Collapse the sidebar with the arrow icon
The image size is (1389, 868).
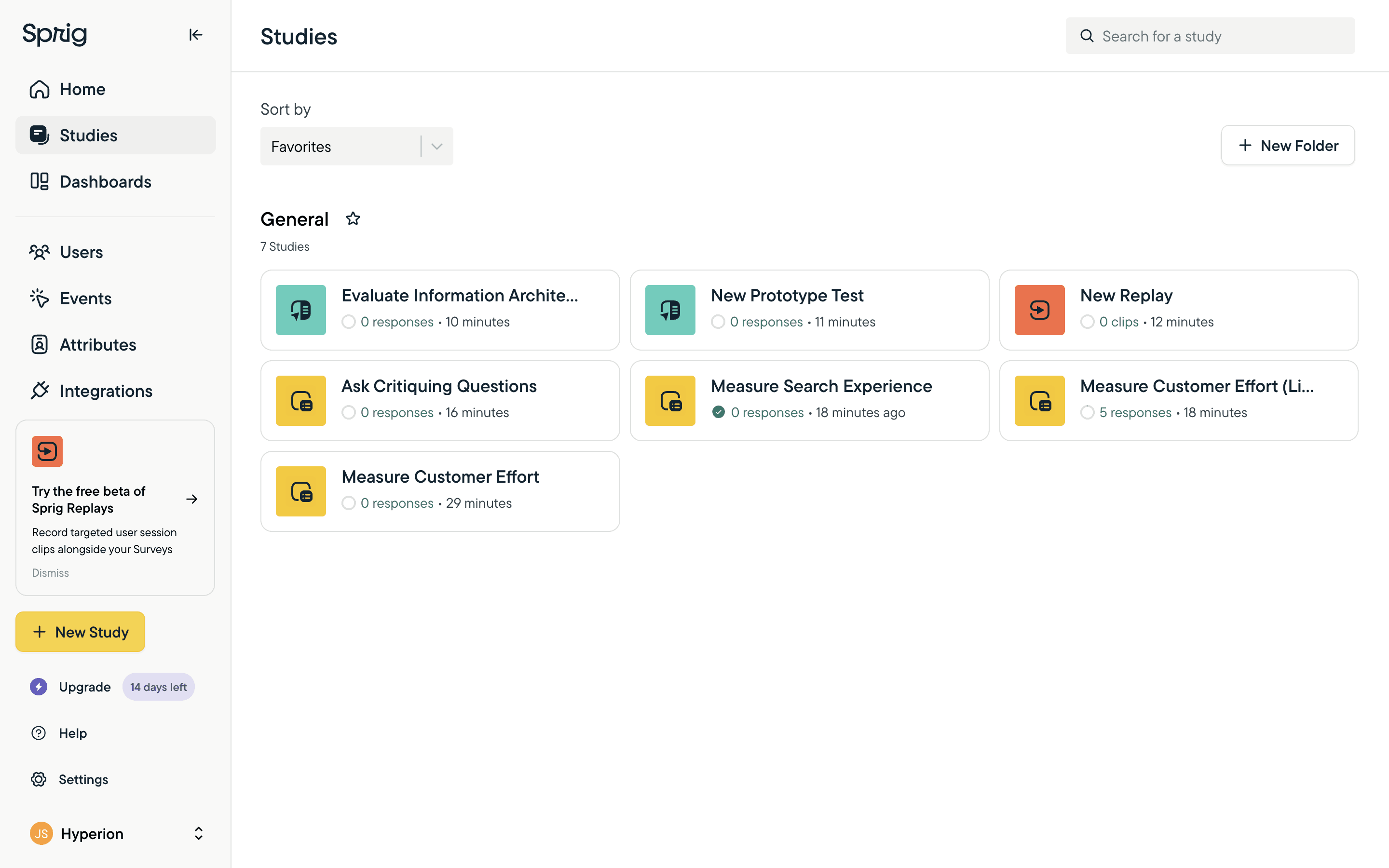point(195,35)
